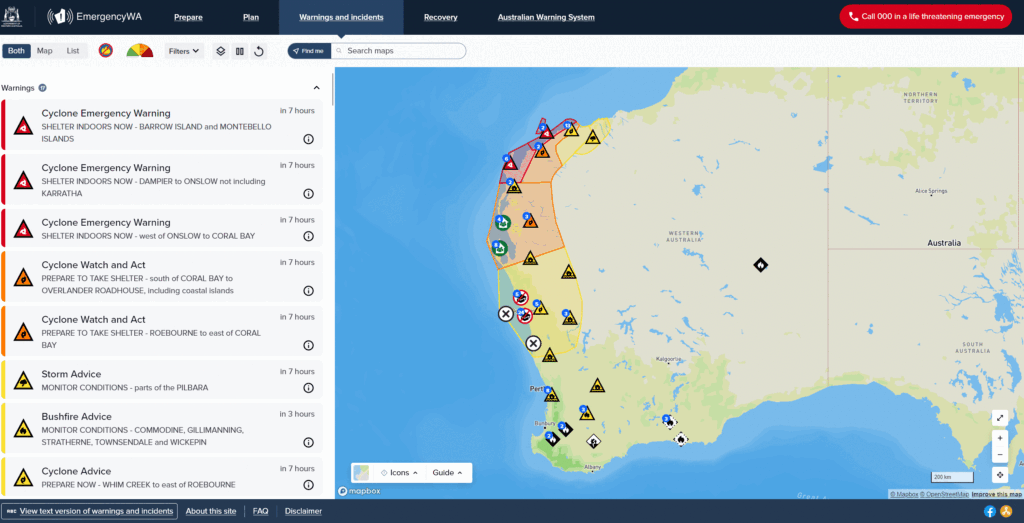
Task: Toggle the split columns view icon
Action: tap(240, 51)
